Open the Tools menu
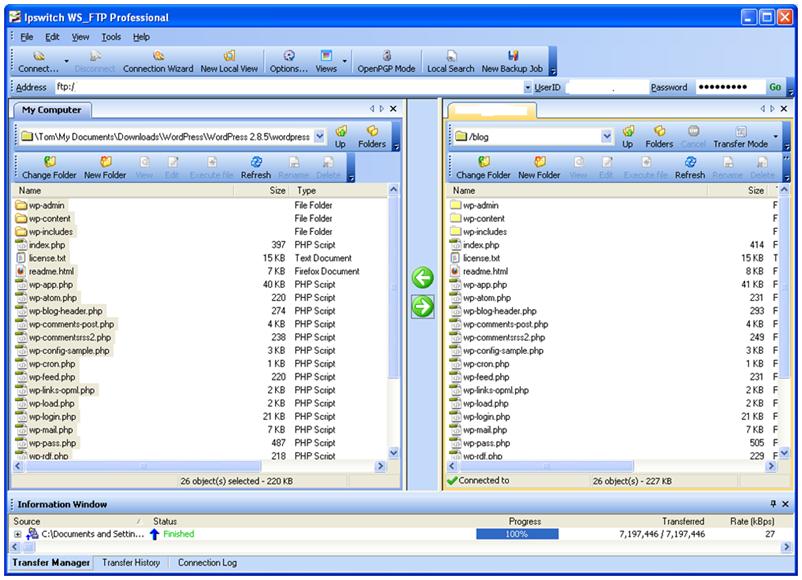 point(111,37)
